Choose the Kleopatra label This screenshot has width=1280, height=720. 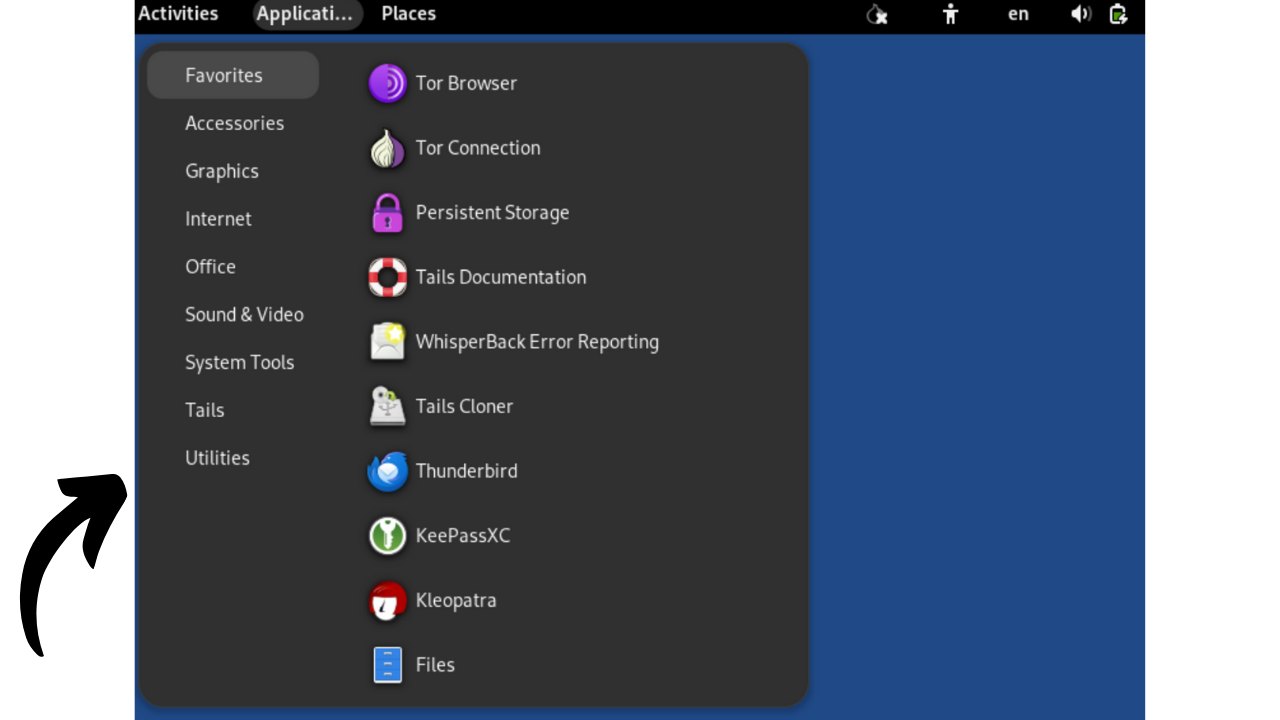[x=456, y=600]
